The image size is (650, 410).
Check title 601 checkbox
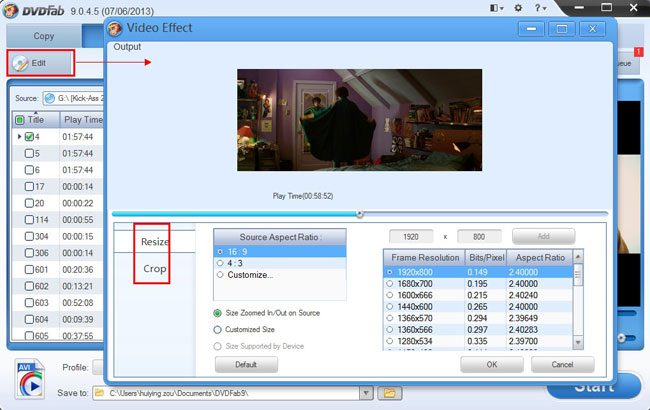coord(29,269)
